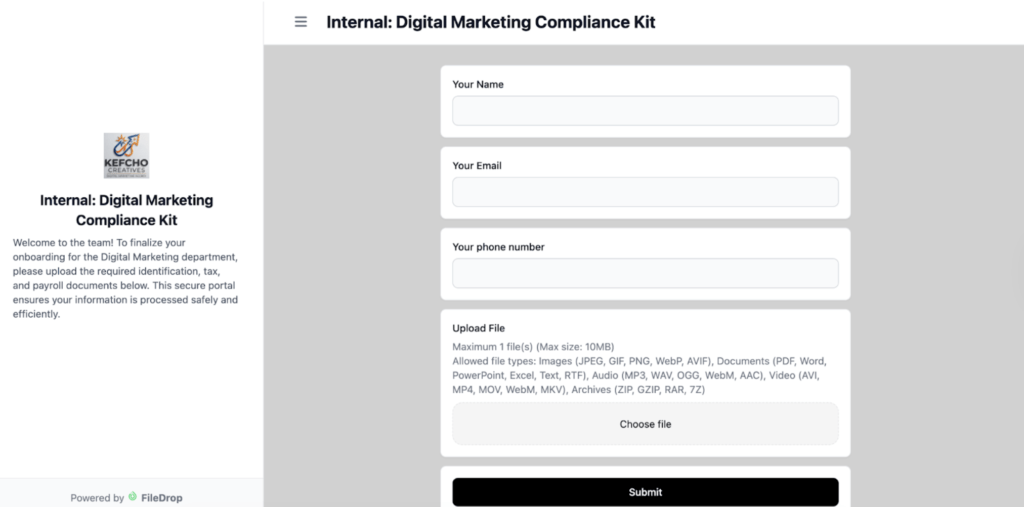This screenshot has width=1024, height=507.
Task: Open the hamburger menu icon
Action: tap(300, 22)
